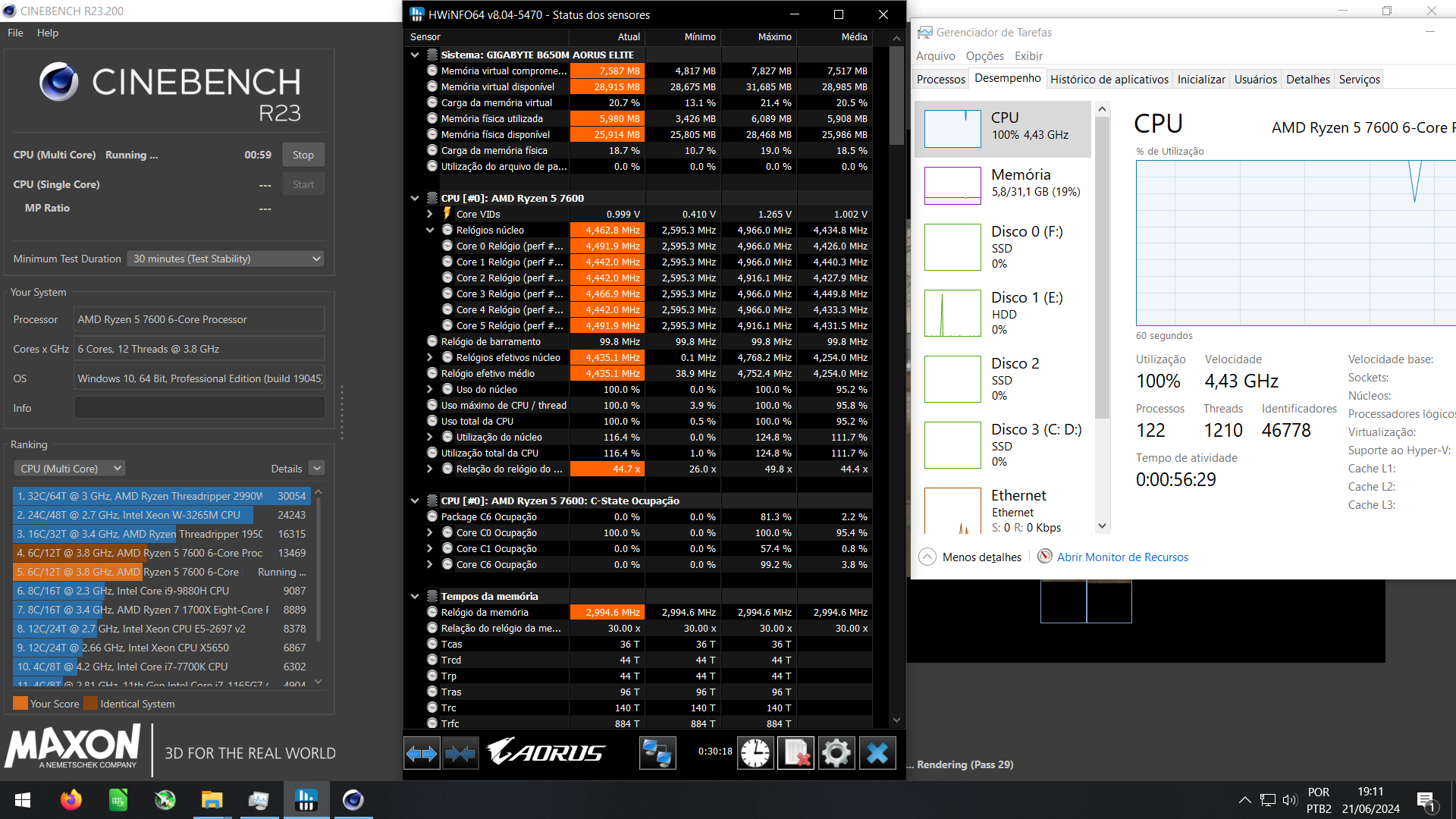Open Xbox-style taskbar icon
Viewport: 1456px width, 819px height.
click(x=165, y=800)
